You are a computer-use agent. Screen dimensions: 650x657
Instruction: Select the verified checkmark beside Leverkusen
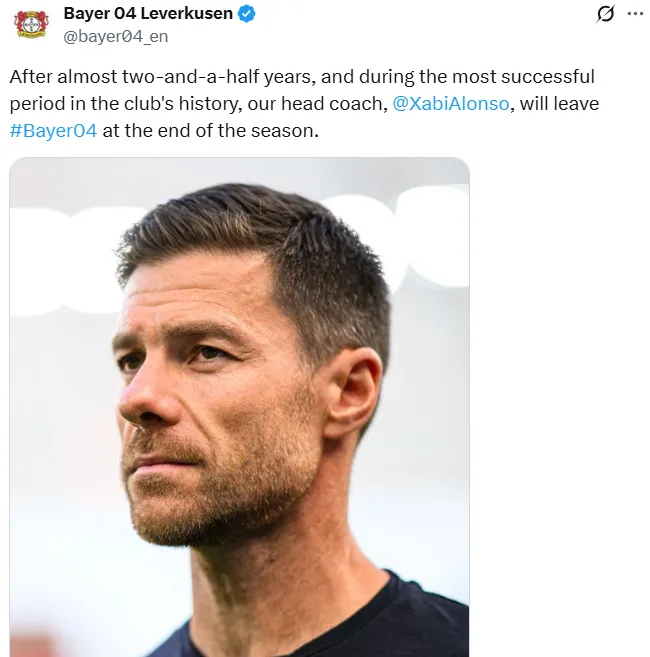tap(247, 14)
